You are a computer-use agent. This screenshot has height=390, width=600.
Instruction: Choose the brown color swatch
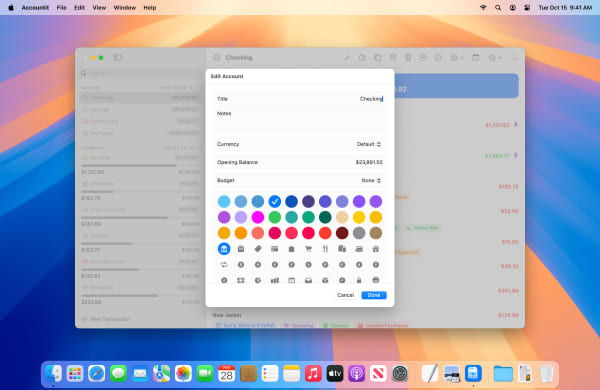(376, 233)
